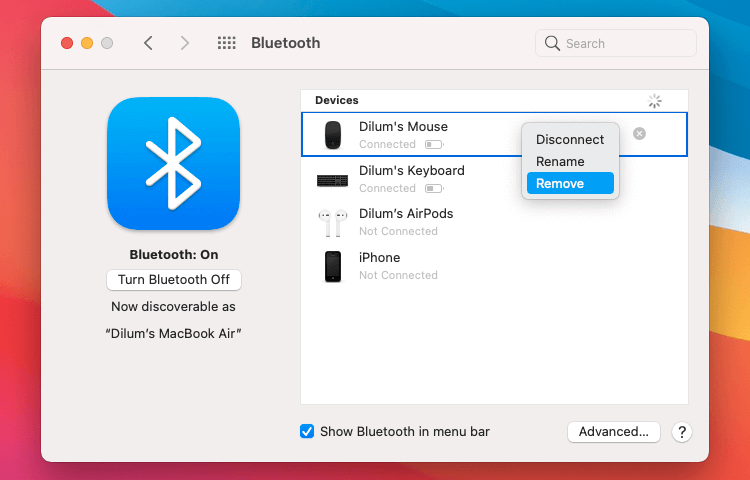Choose Rename from the context menu
Image resolution: width=750 pixels, height=480 pixels.
click(560, 162)
